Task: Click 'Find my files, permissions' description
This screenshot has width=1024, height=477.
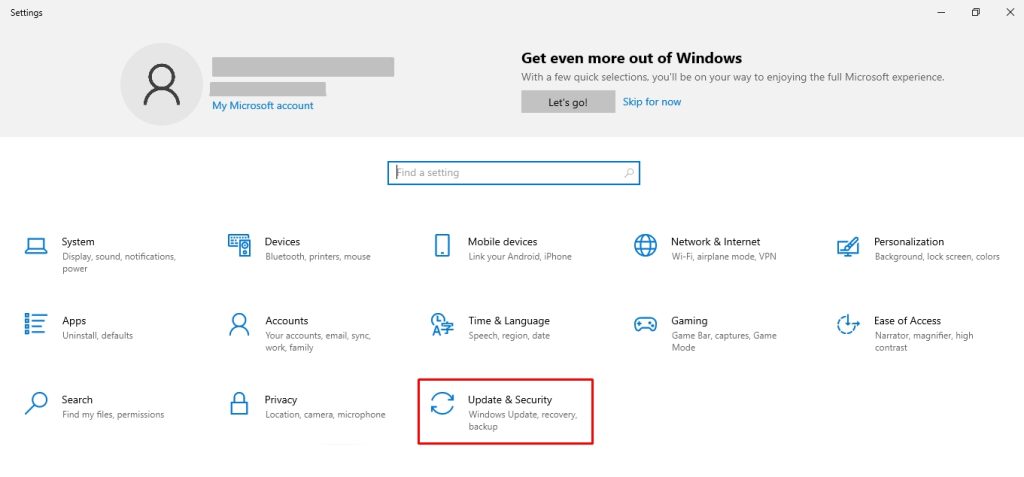Action: point(113,415)
